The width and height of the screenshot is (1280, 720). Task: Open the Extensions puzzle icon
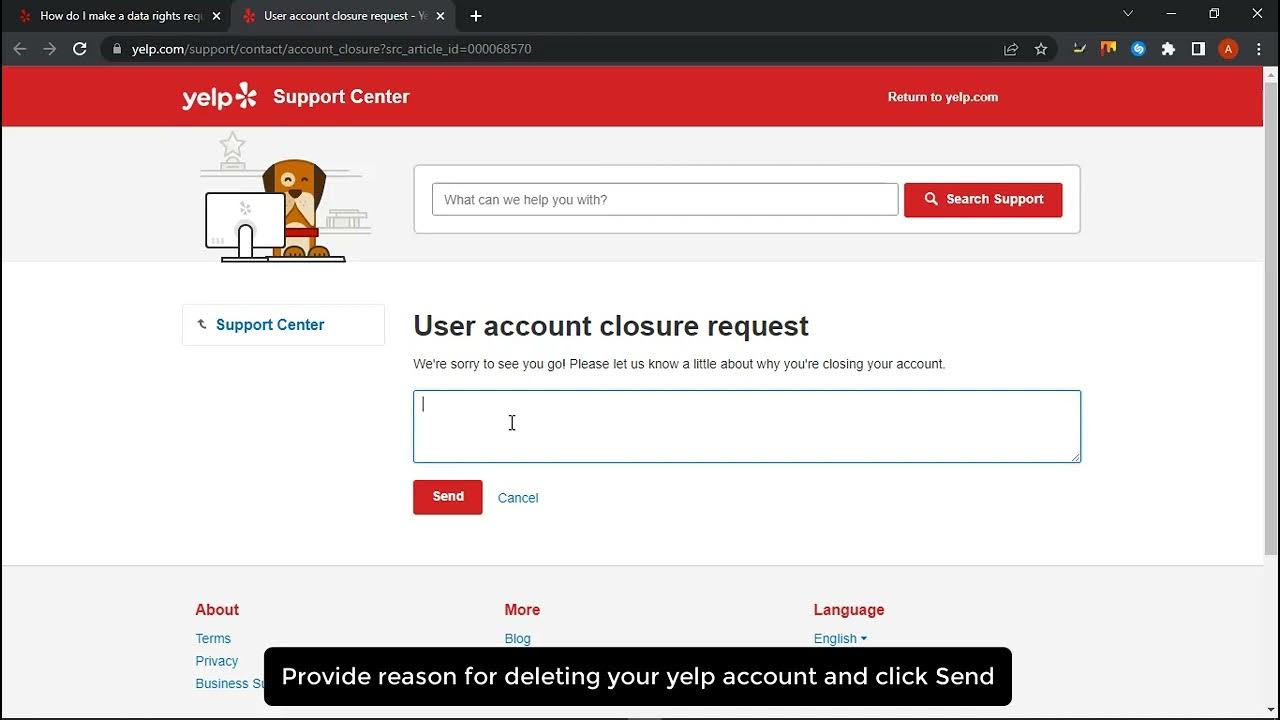click(x=1168, y=49)
